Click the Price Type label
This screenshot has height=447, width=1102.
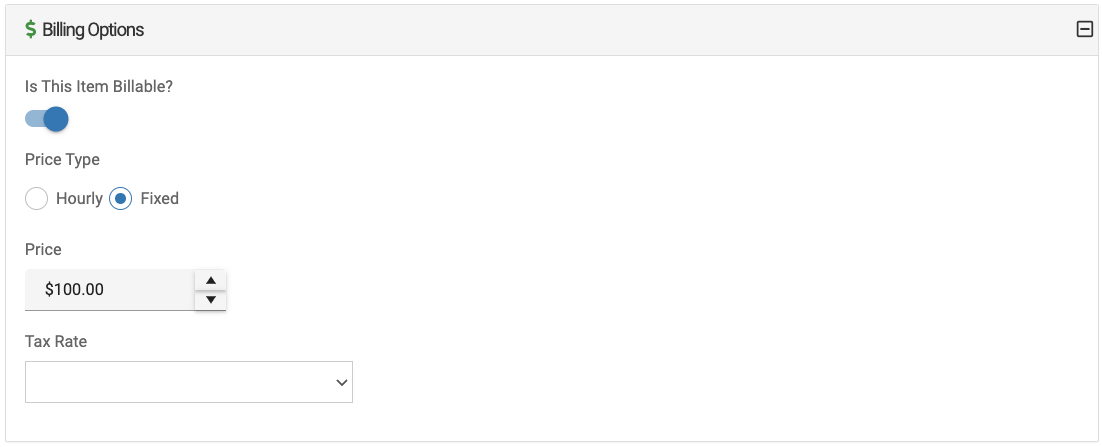click(62, 159)
